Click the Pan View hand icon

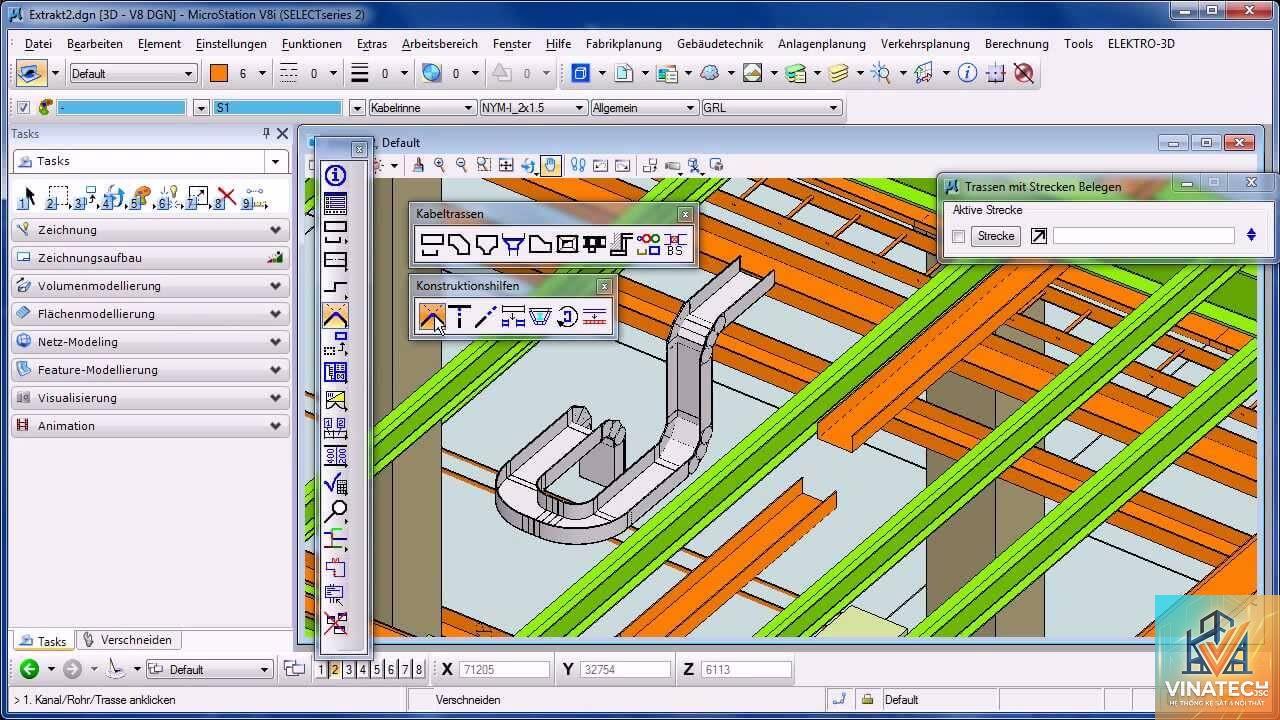click(x=550, y=165)
